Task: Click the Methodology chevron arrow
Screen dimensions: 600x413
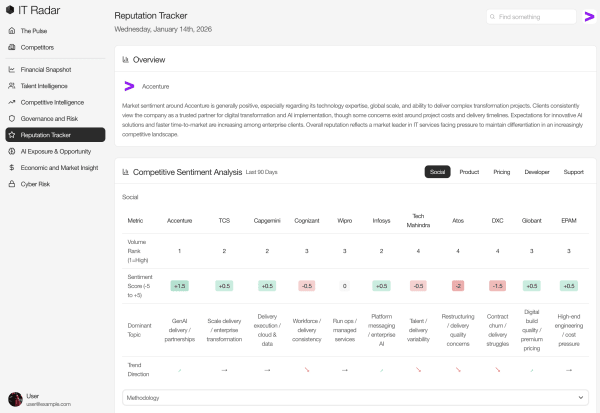Action: [581, 398]
